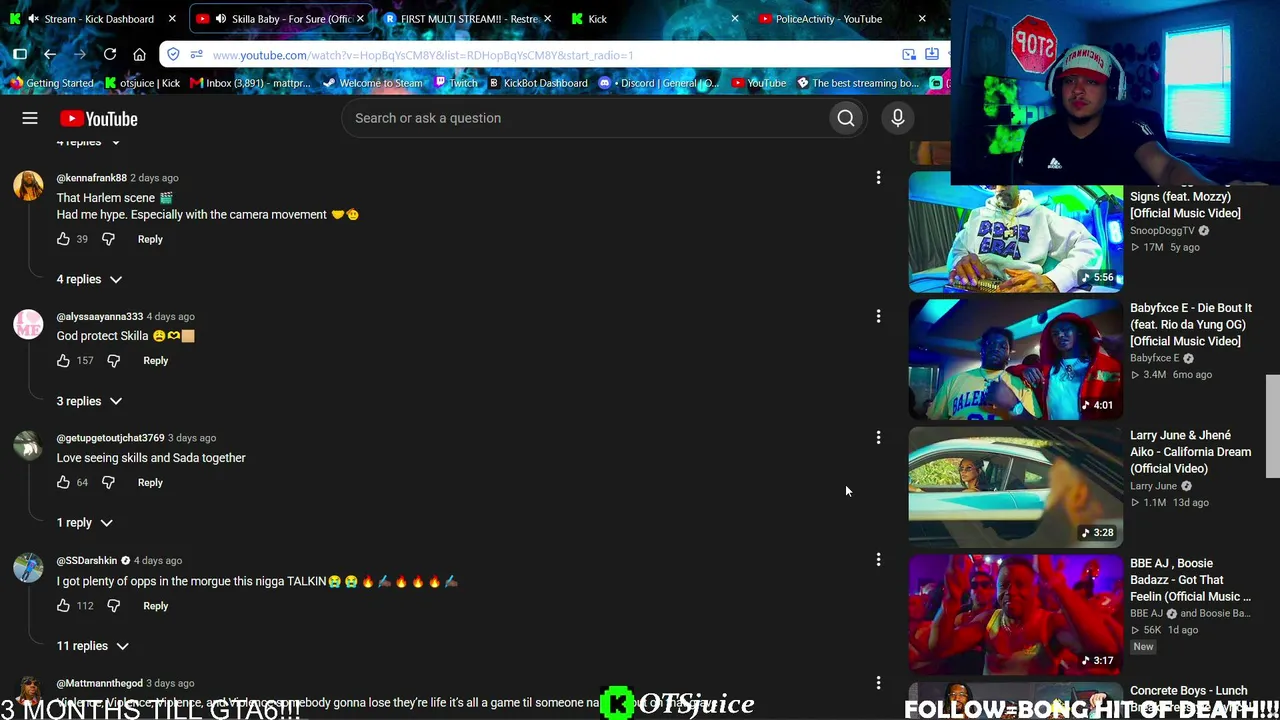The width and height of the screenshot is (1280, 720).
Task: Reply to @SSDarshkin's comment
Action: coord(155,605)
